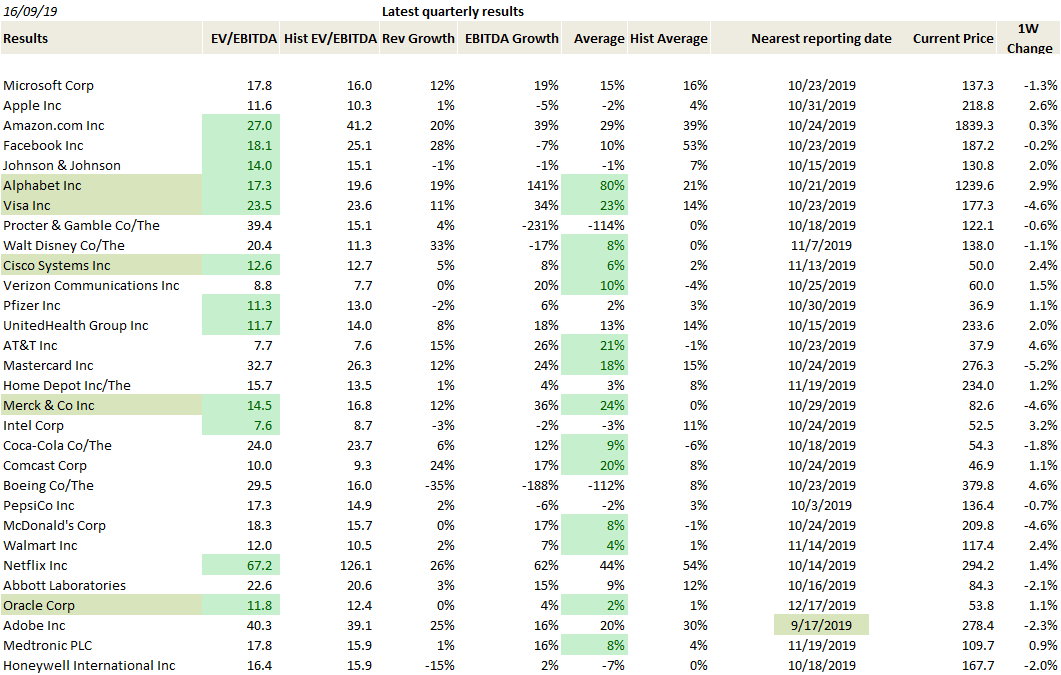Screen dimensions: 1061x675
Task: Click the Microsoft Corp row label
Action: pos(49,86)
